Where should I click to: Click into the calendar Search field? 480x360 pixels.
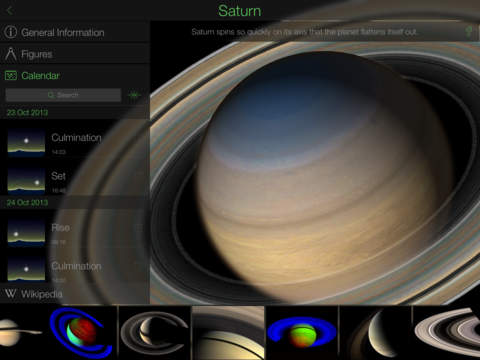63,95
